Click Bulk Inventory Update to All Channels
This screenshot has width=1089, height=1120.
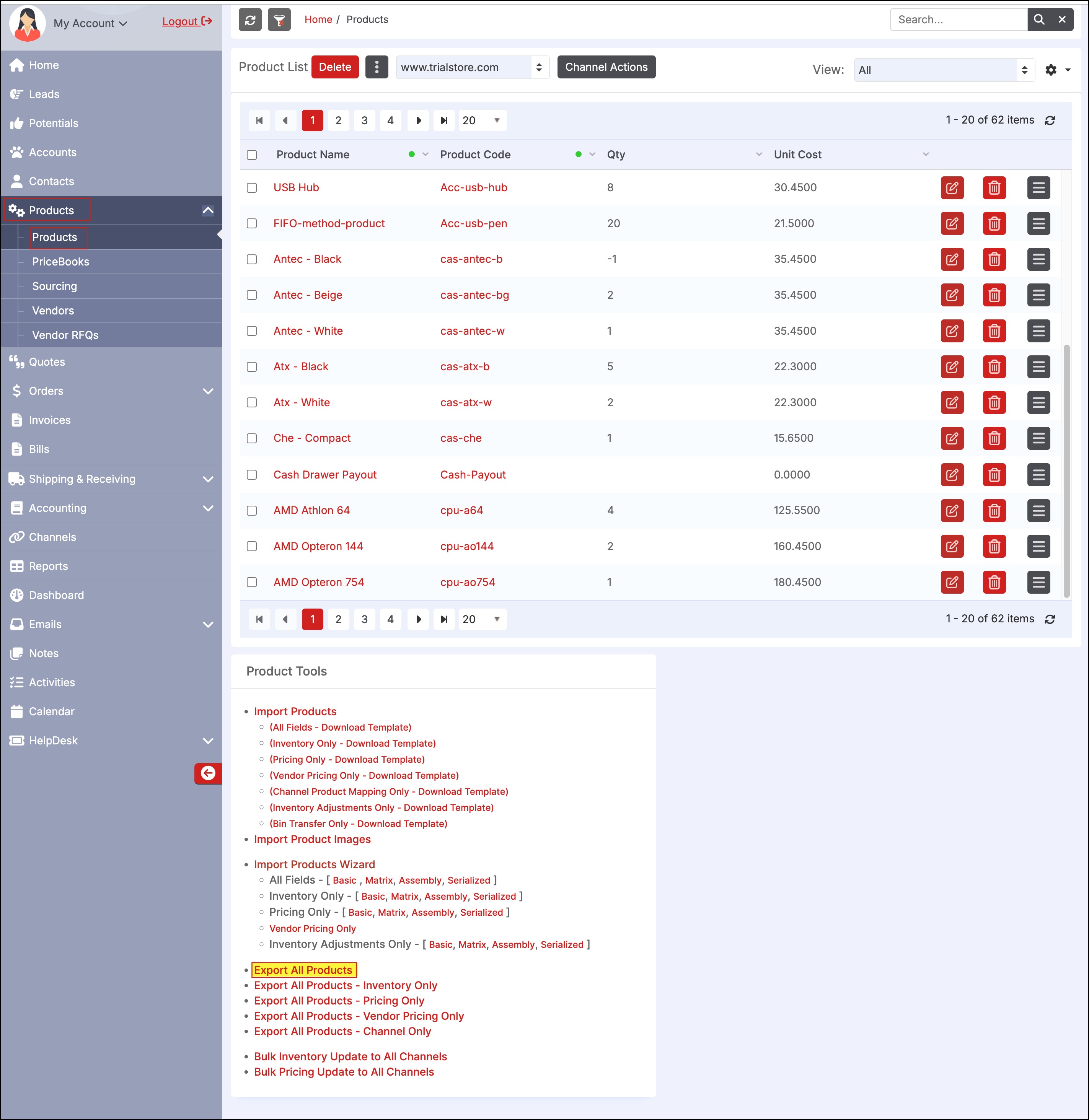point(351,1057)
